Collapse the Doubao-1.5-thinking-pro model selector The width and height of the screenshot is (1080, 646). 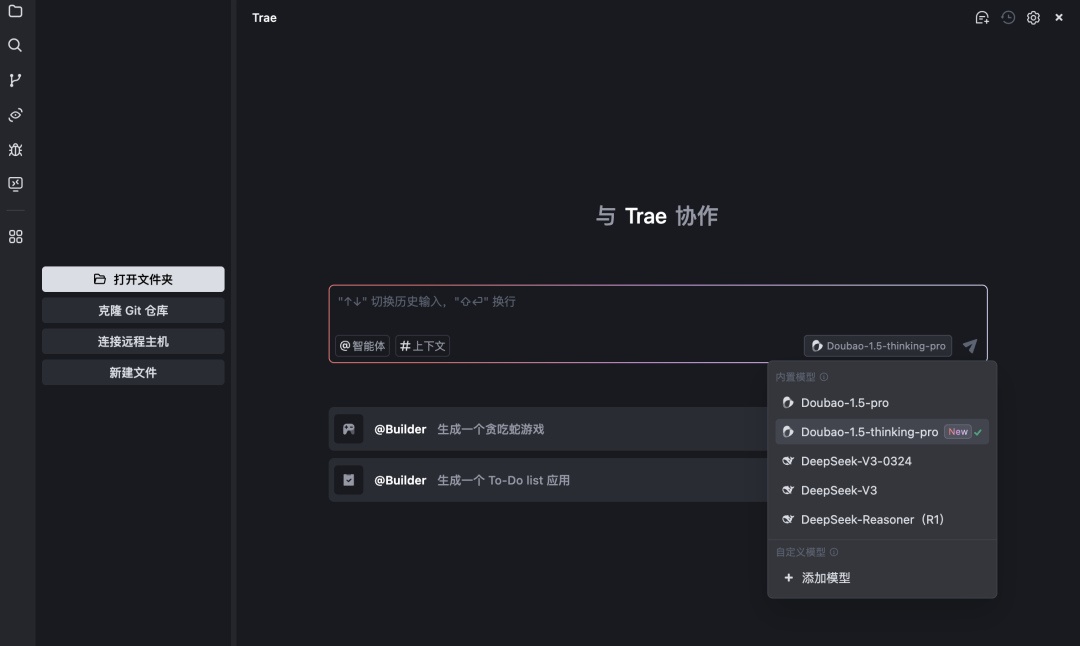[x=877, y=346]
